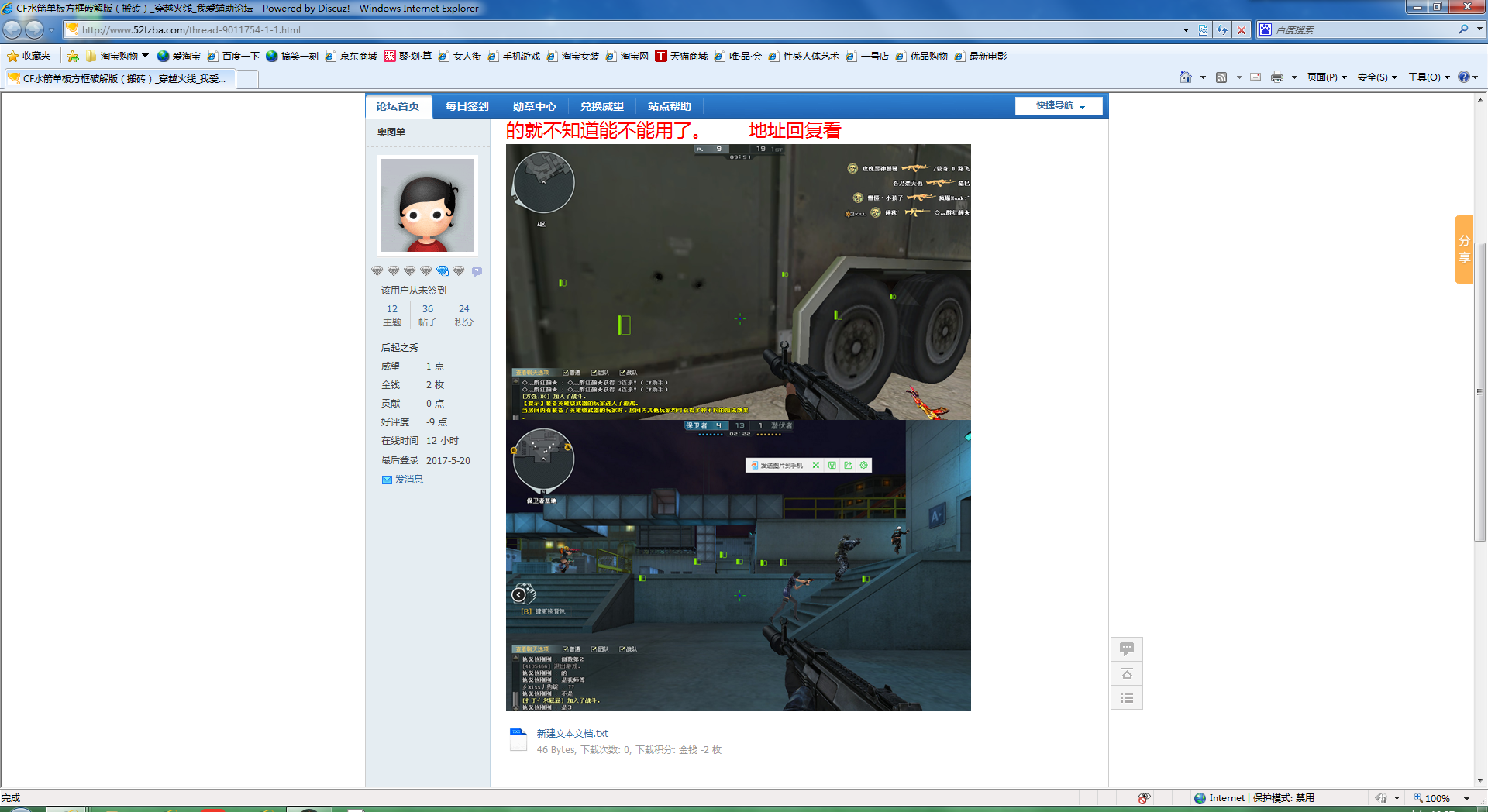Open the 最新电影 favorites link
The image size is (1488, 812).
coord(980,56)
